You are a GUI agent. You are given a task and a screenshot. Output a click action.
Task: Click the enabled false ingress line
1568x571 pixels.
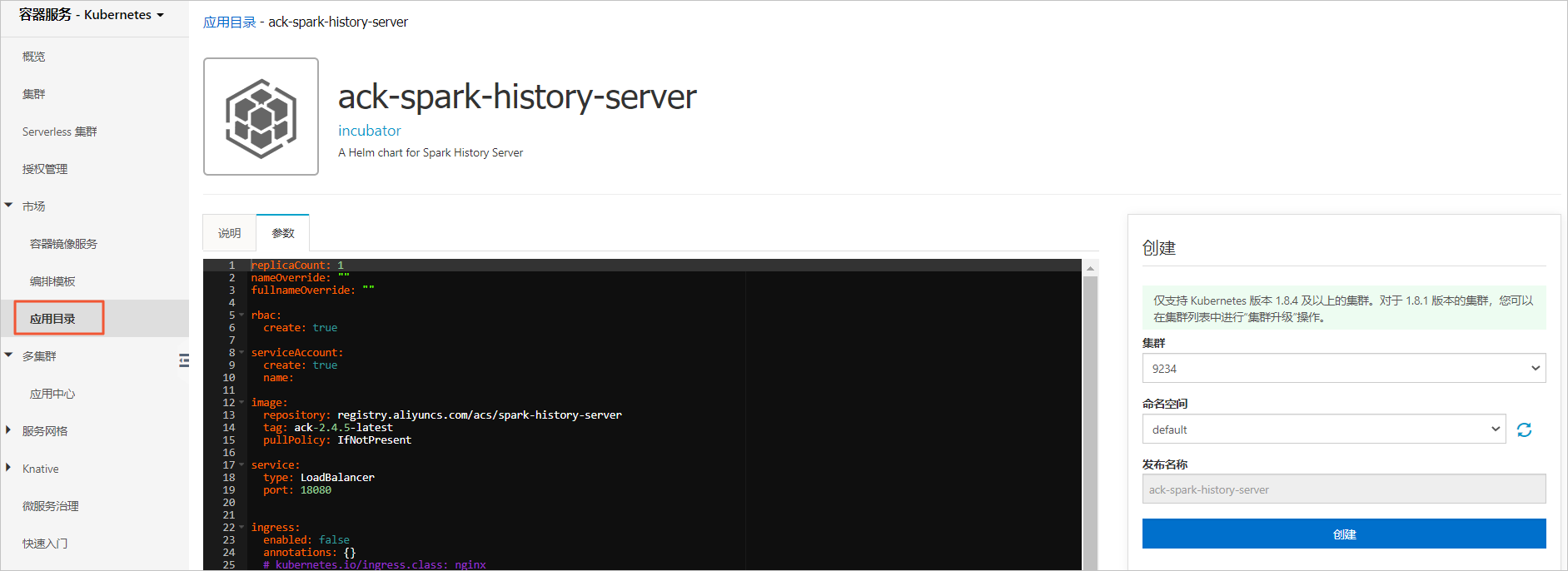pos(306,540)
